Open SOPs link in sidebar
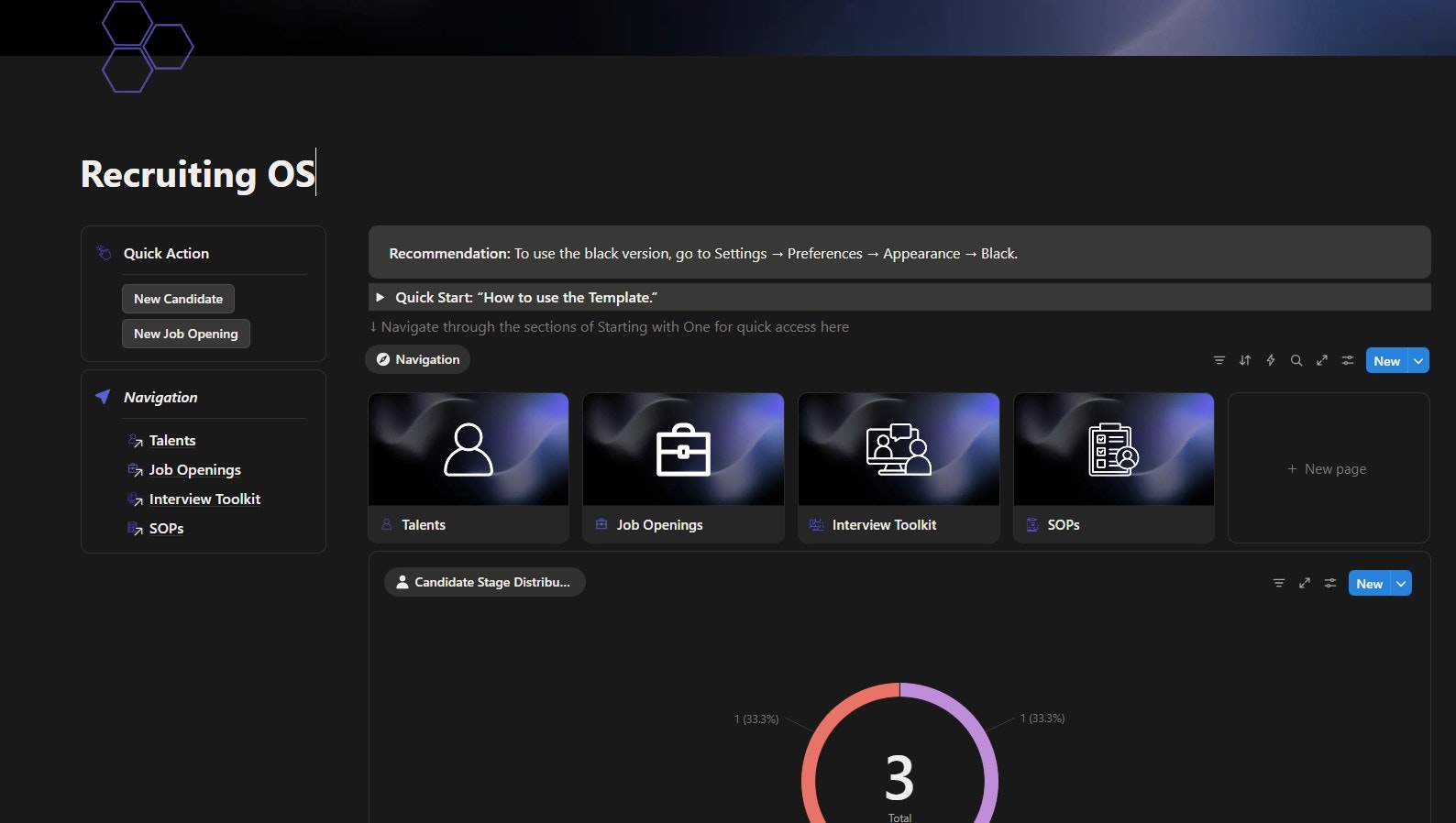The width and height of the screenshot is (1456, 823). 166,529
